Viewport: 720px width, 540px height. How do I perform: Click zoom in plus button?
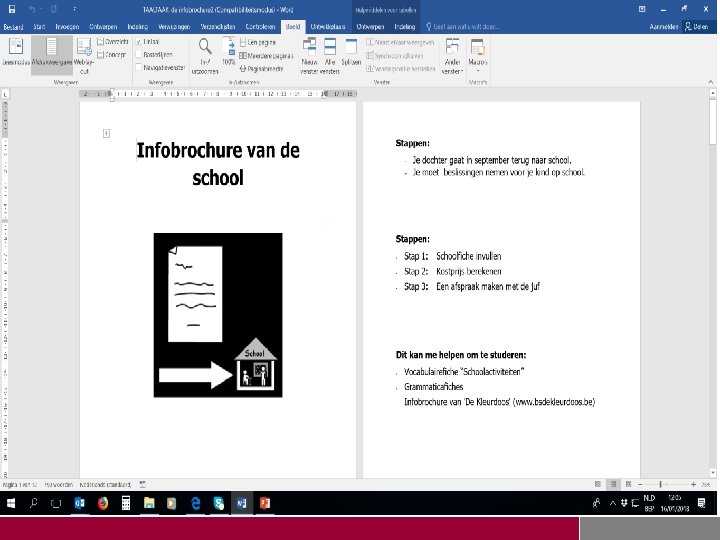coord(693,484)
